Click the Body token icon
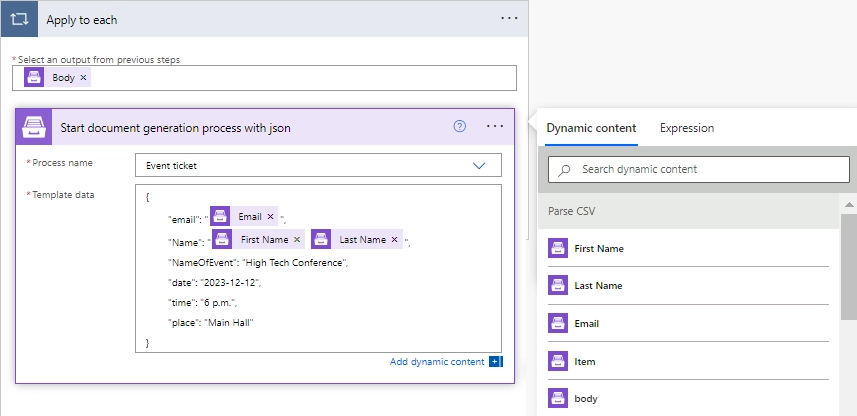The height and width of the screenshot is (416, 857). [34, 77]
